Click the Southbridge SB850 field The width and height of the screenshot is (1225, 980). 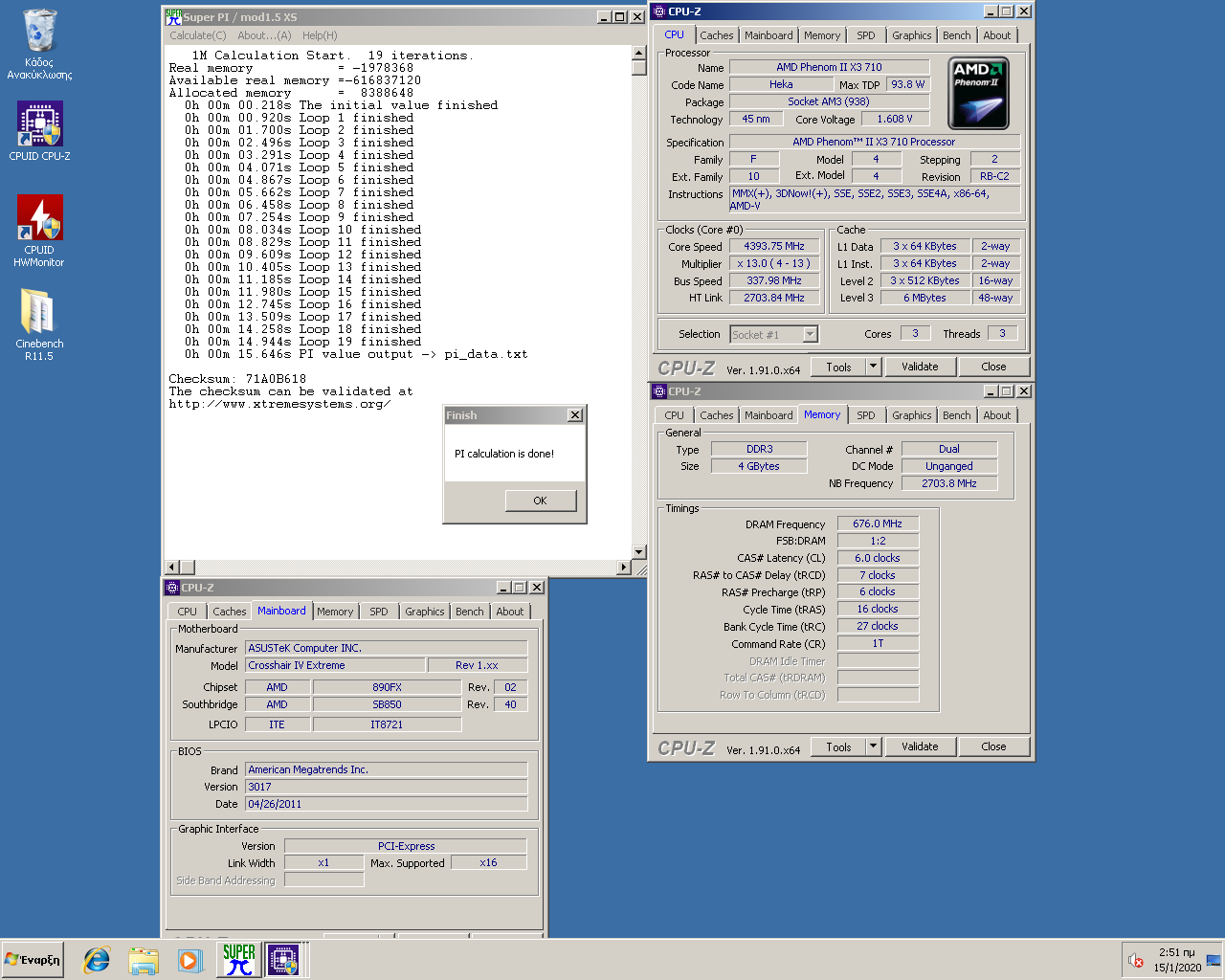click(x=387, y=704)
